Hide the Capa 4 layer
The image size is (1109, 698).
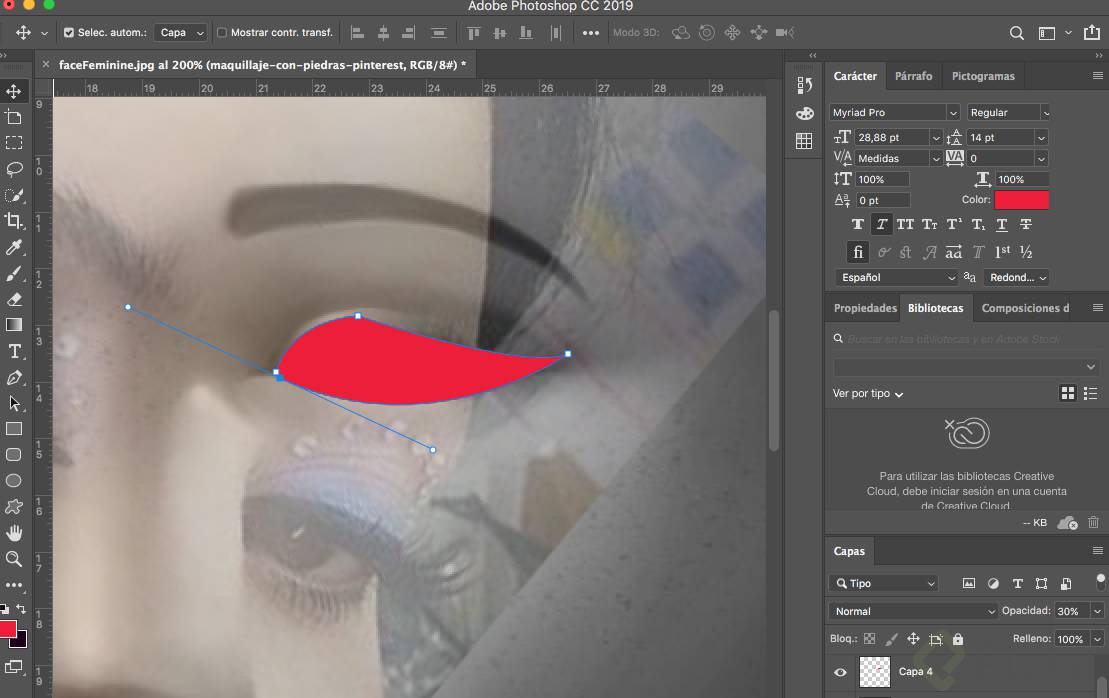[840, 672]
